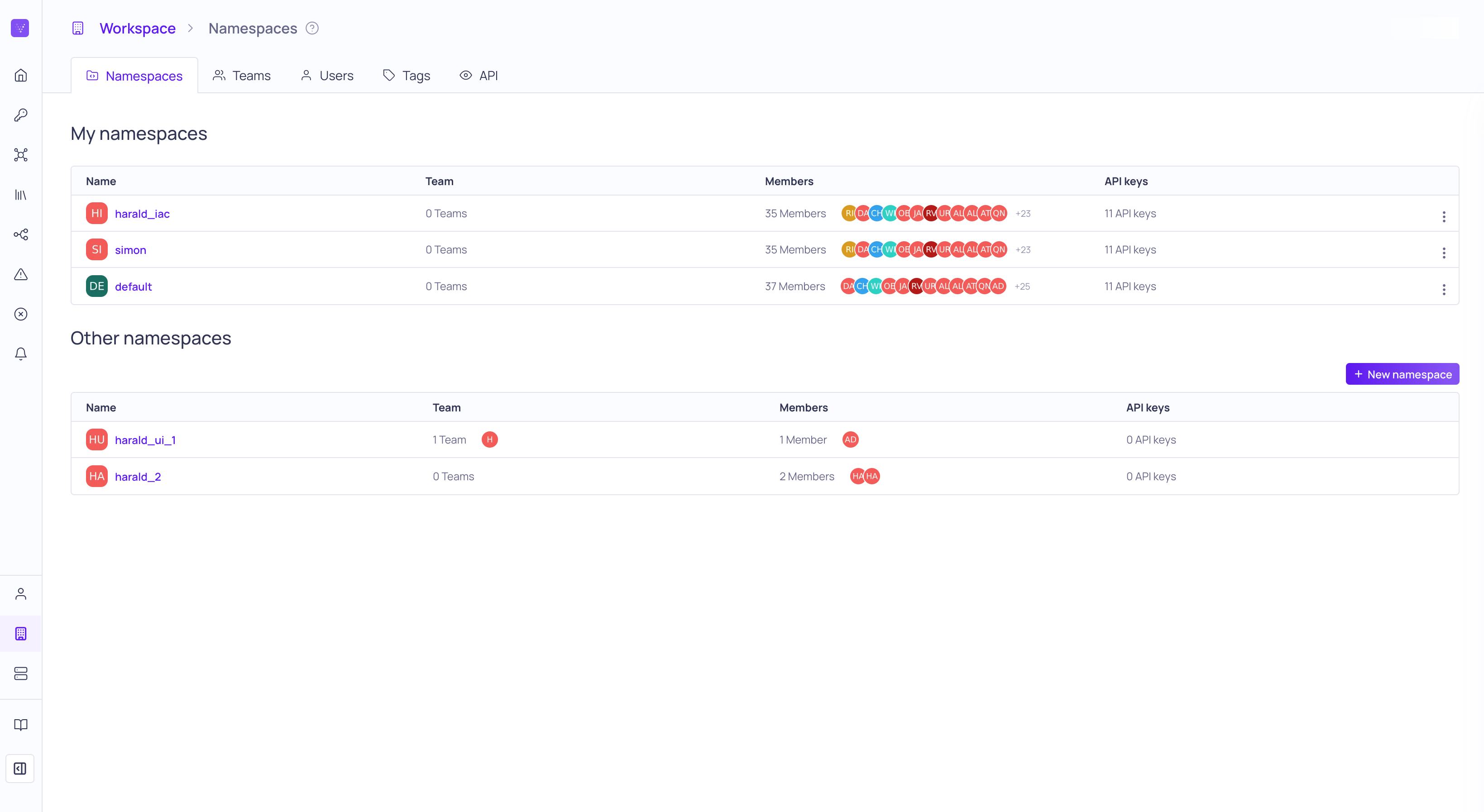Click the building icon beside Workspace breadcrumb
This screenshot has width=1484, height=812.
tap(78, 28)
